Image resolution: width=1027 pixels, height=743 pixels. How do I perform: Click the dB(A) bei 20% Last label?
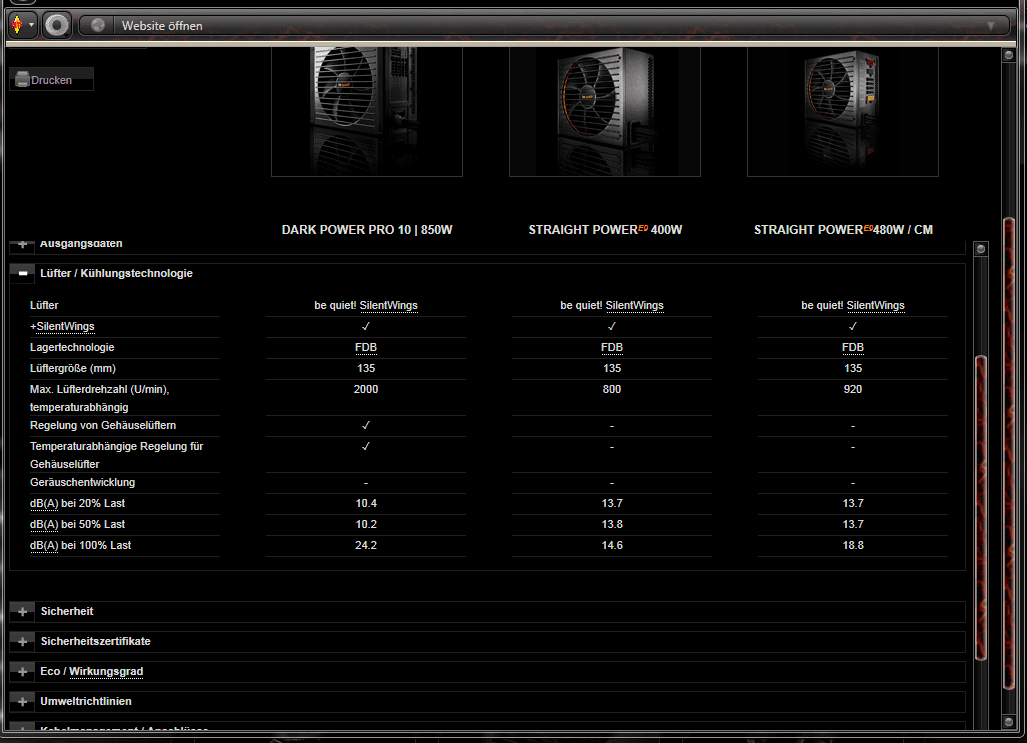(77, 503)
